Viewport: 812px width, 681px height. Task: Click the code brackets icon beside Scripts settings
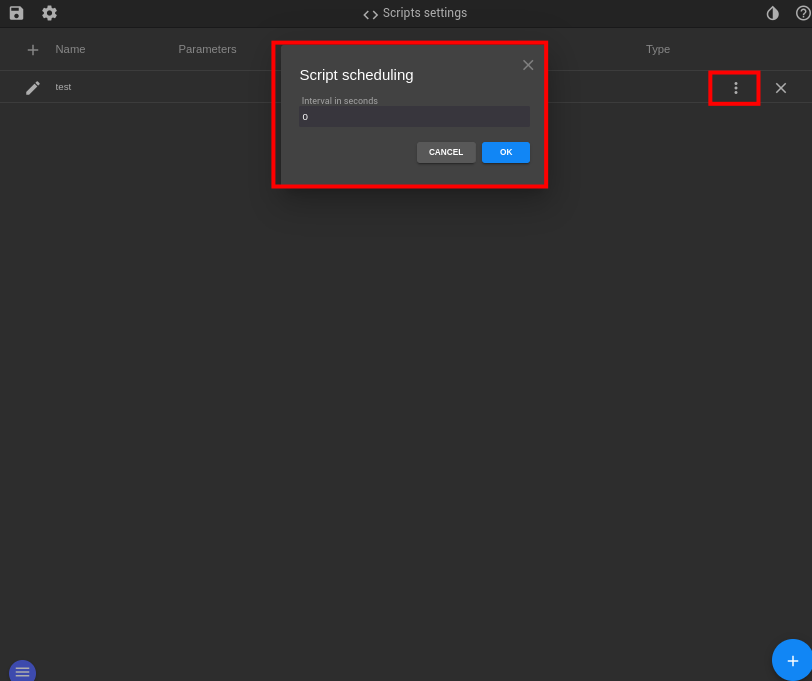point(369,13)
